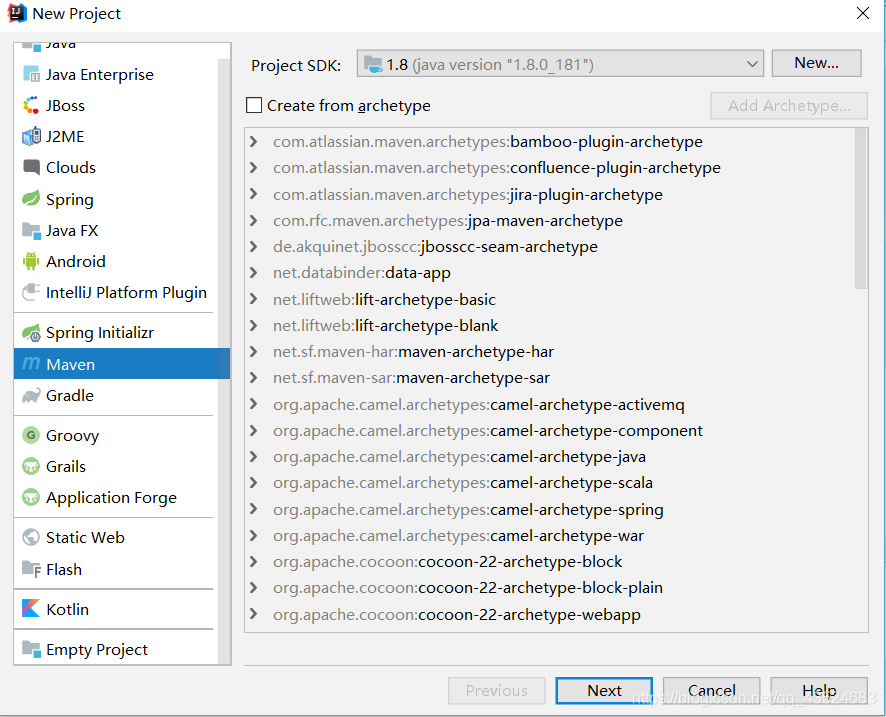Open Help for New Project
Image resolution: width=886 pixels, height=717 pixels.
point(819,690)
